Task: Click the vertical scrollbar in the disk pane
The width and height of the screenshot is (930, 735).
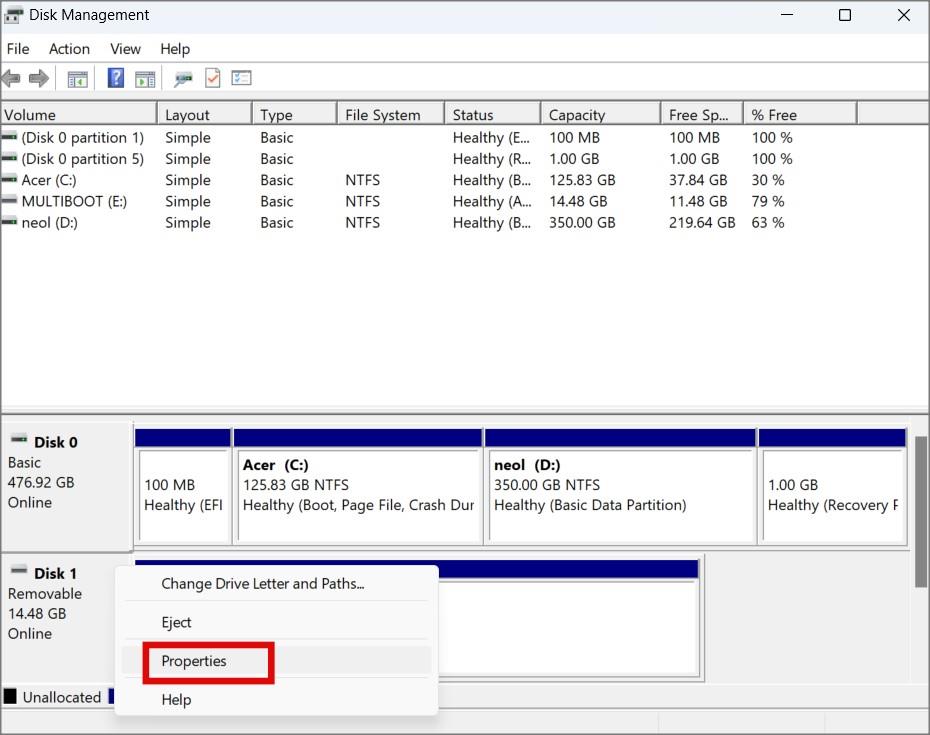Action: (921, 511)
